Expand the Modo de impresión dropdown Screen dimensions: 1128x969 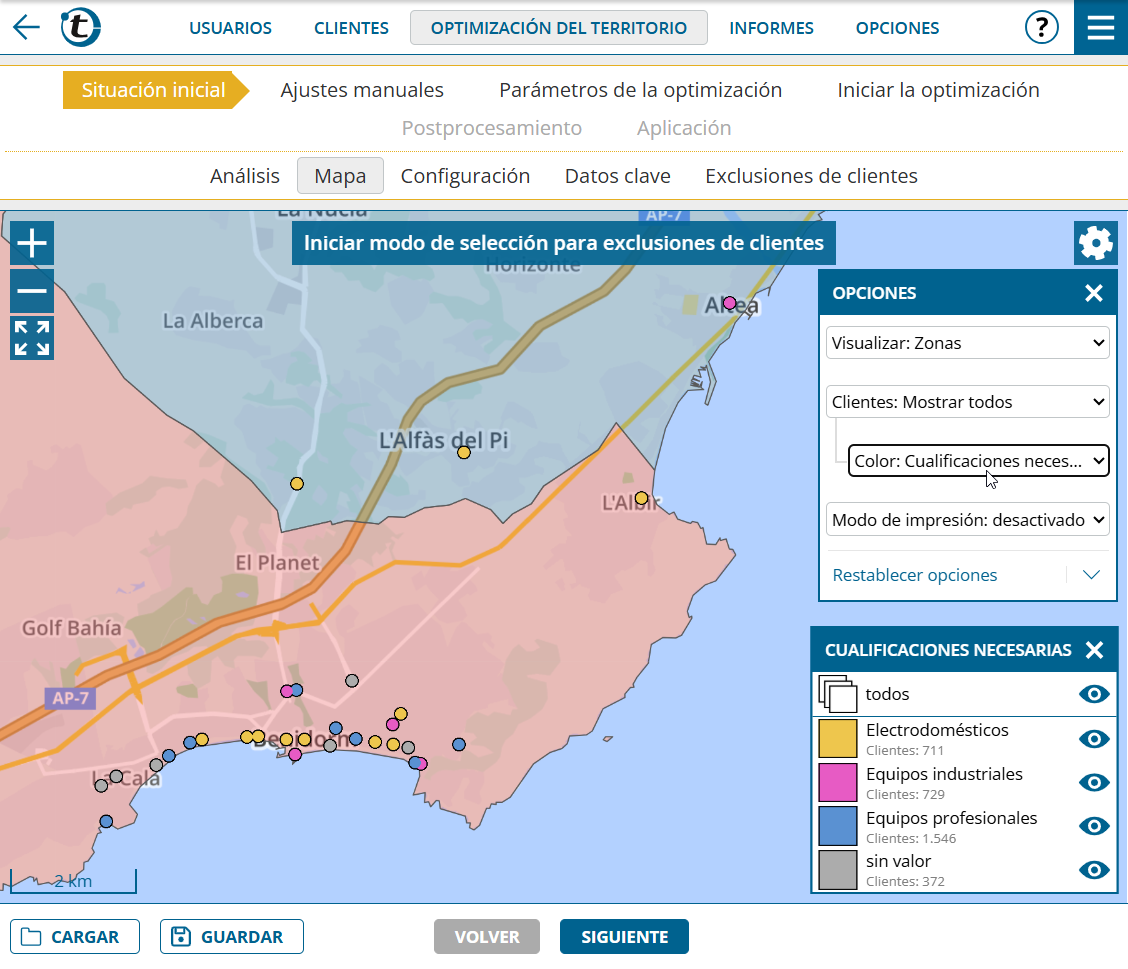968,520
